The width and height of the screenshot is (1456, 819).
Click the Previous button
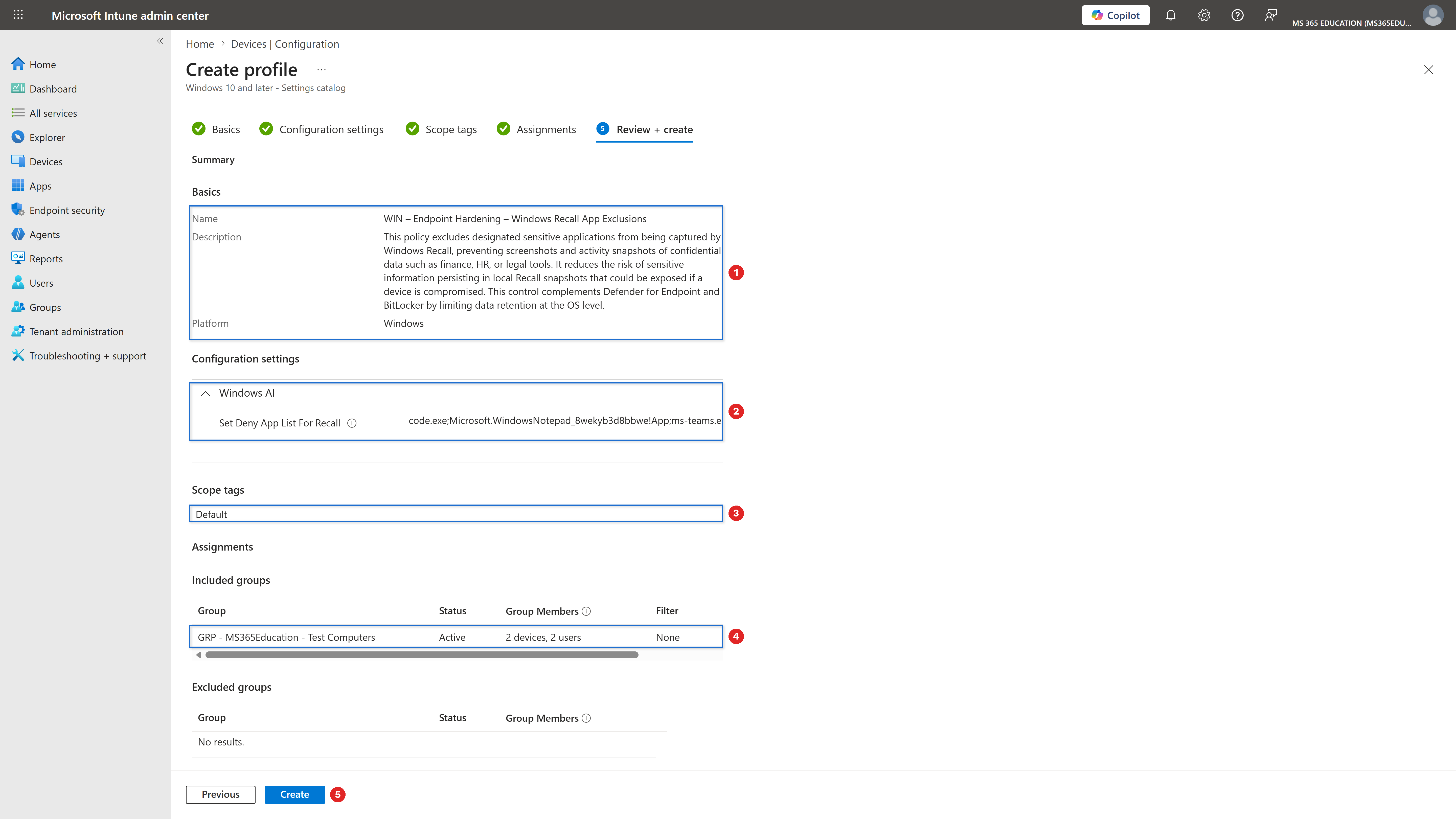[x=220, y=794]
